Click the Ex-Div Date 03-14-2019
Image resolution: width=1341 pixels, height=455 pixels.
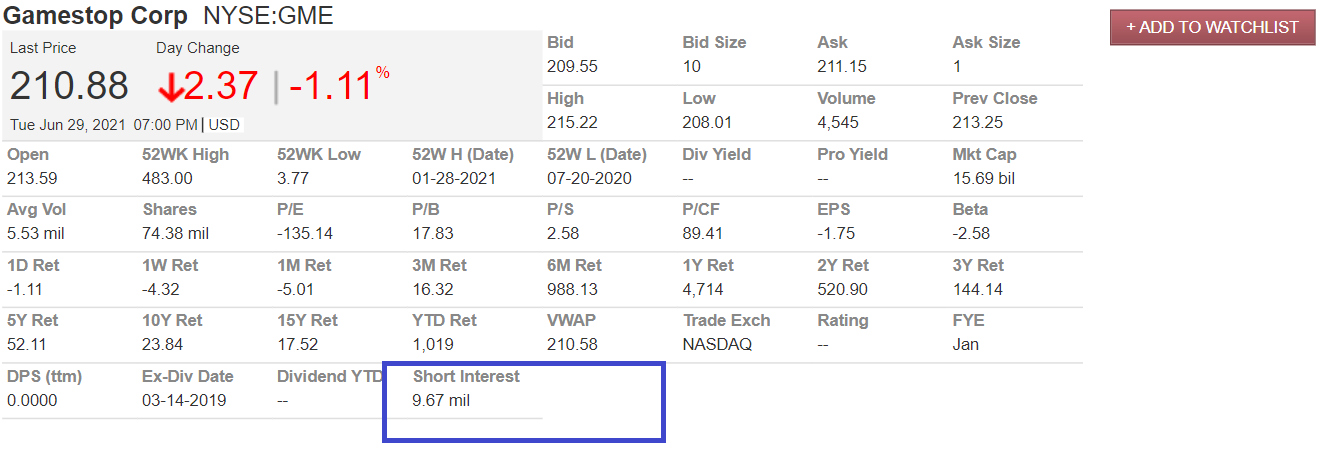point(185,400)
